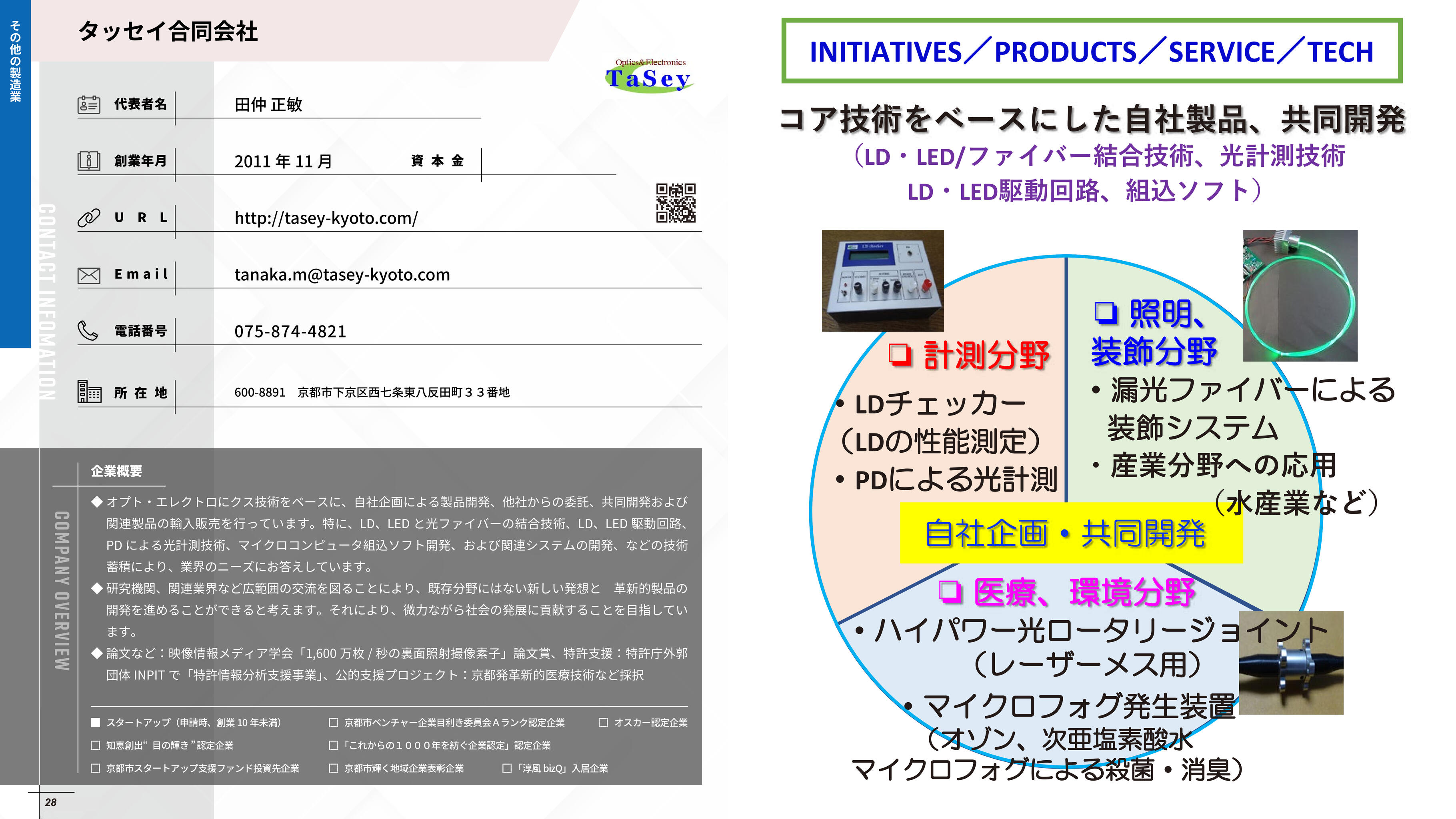Click the book icon next to 創業年月
The height and width of the screenshot is (819, 1456).
pos(89,161)
